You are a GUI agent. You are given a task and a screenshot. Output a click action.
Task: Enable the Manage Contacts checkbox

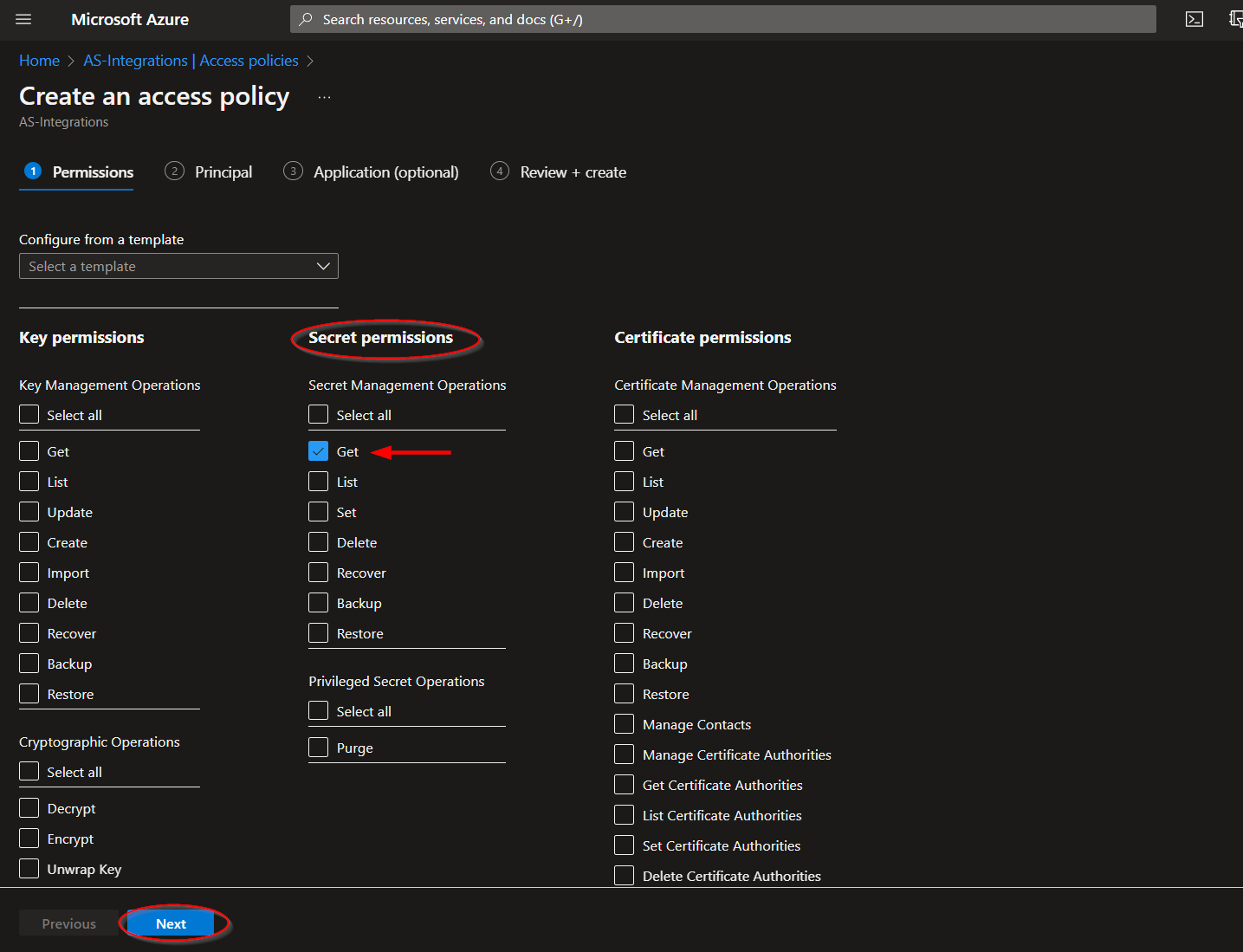[625, 724]
